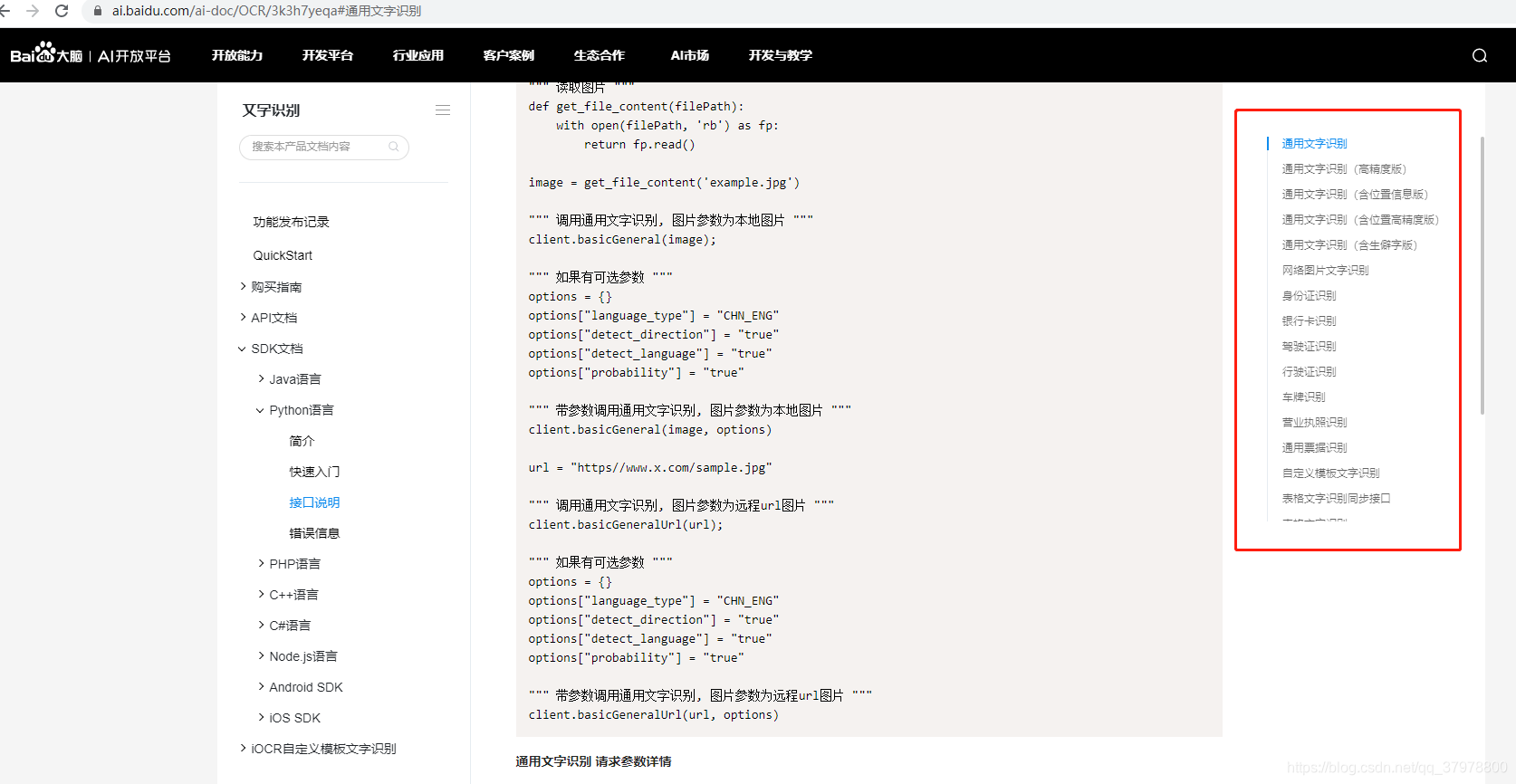Click the browser forward arrow
Image resolution: width=1516 pixels, height=784 pixels.
coord(33,11)
